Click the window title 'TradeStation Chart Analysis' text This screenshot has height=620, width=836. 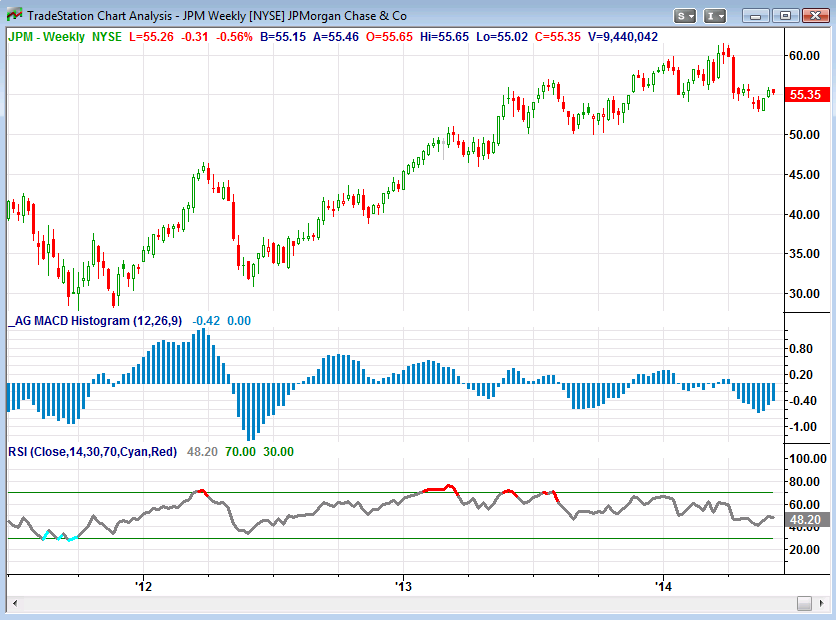click(100, 16)
